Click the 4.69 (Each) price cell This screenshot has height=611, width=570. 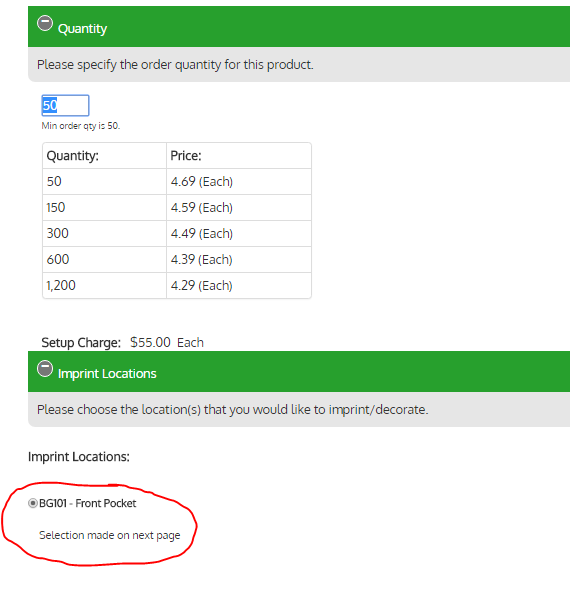point(239,182)
